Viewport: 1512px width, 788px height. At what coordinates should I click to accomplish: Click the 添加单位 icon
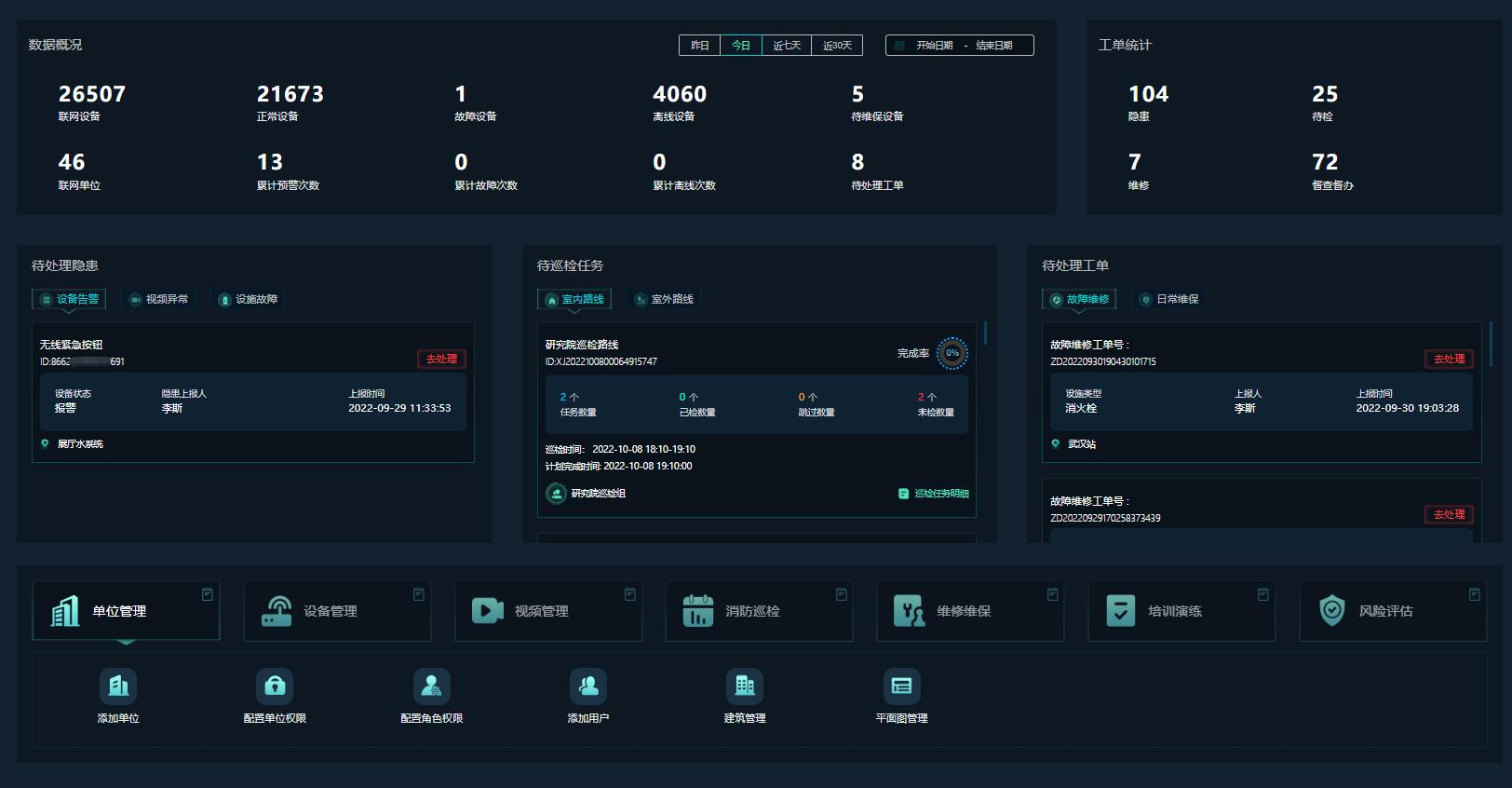click(x=118, y=686)
